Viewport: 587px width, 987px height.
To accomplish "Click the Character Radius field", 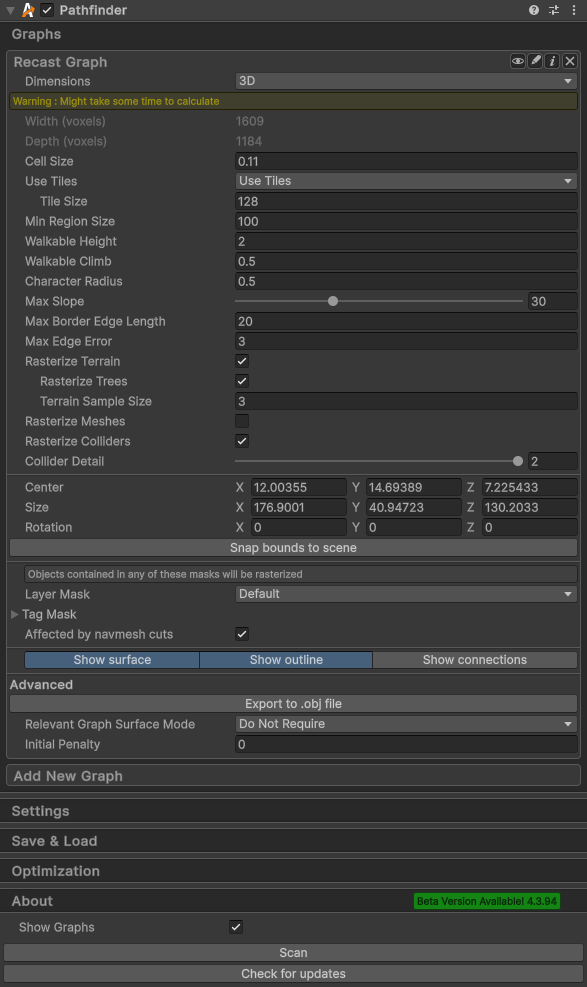I will [406, 281].
